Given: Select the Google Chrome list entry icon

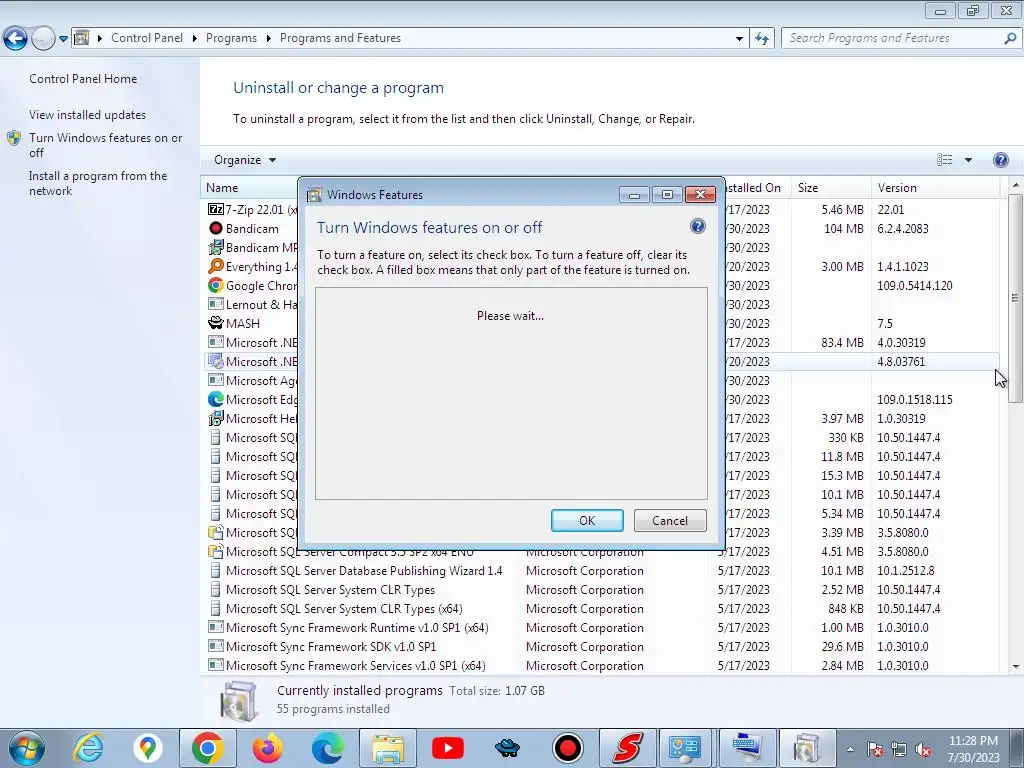Looking at the screenshot, I should click(216, 285).
